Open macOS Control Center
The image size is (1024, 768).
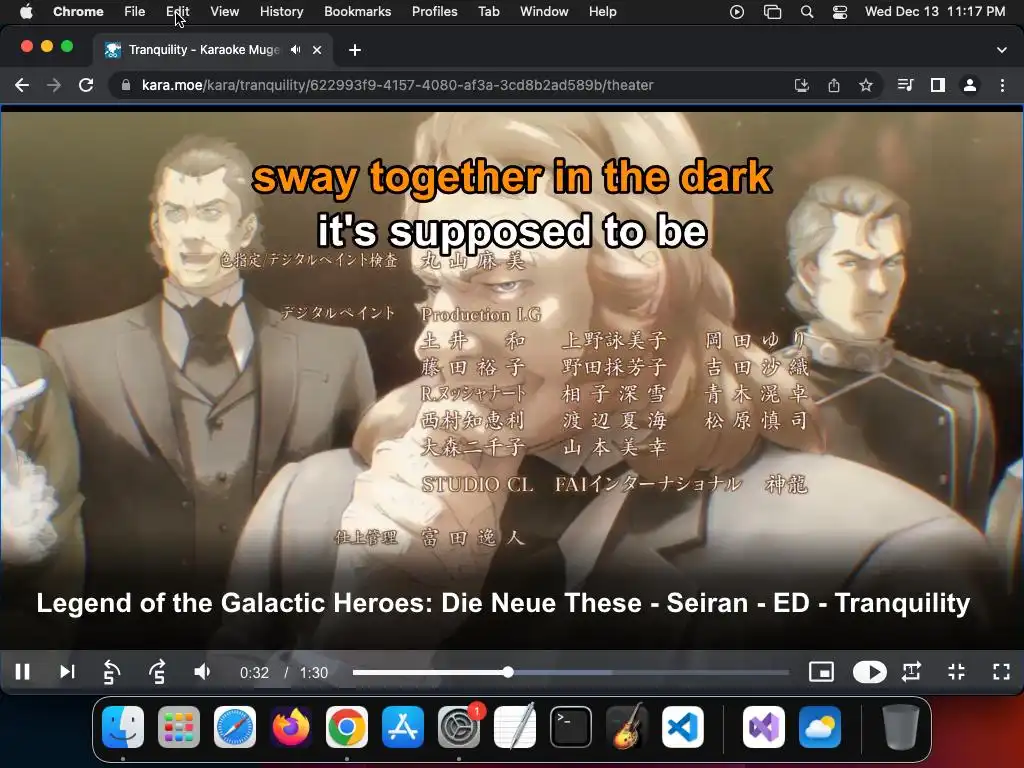[x=840, y=11]
